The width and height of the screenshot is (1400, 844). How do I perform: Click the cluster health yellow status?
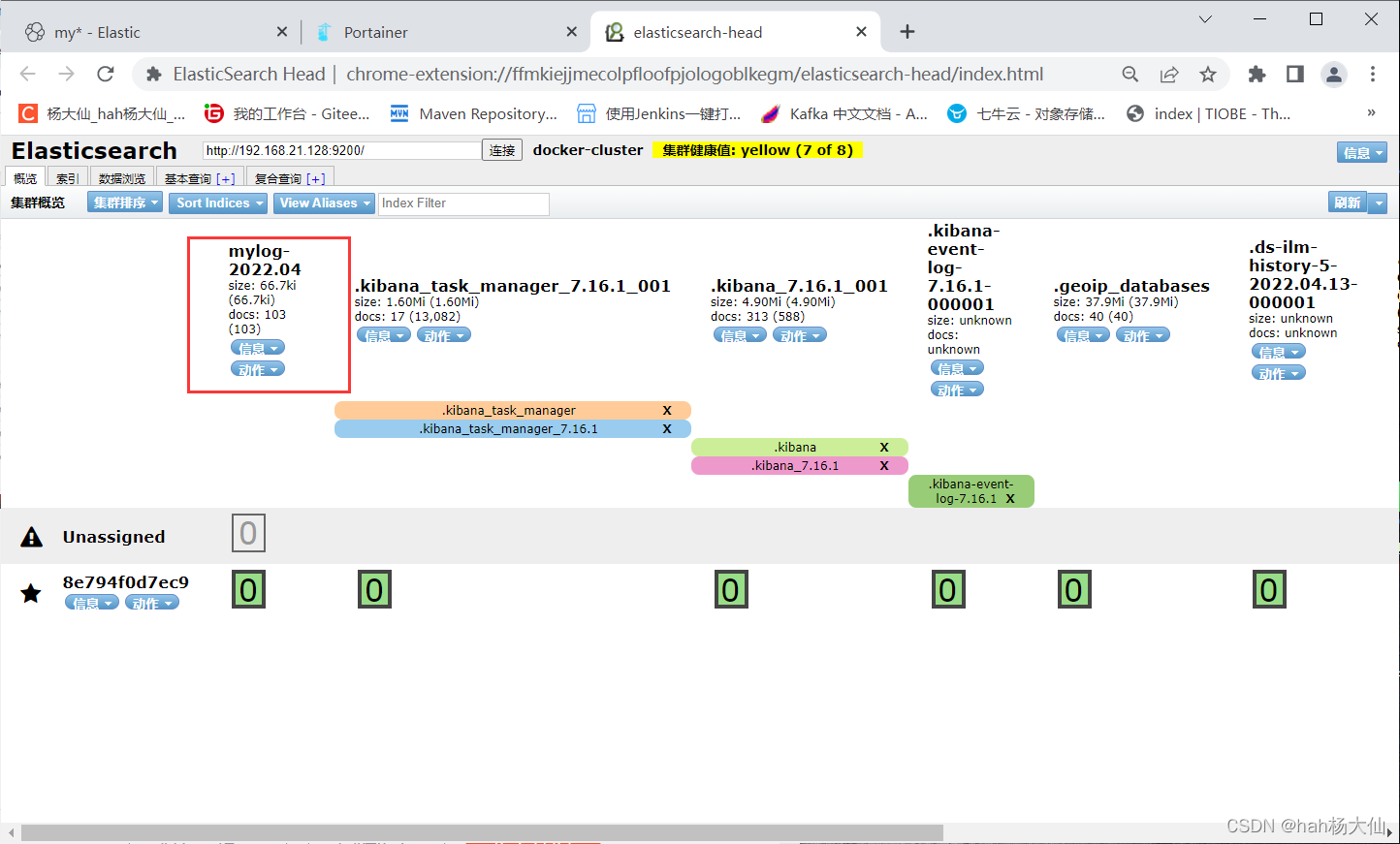(757, 150)
